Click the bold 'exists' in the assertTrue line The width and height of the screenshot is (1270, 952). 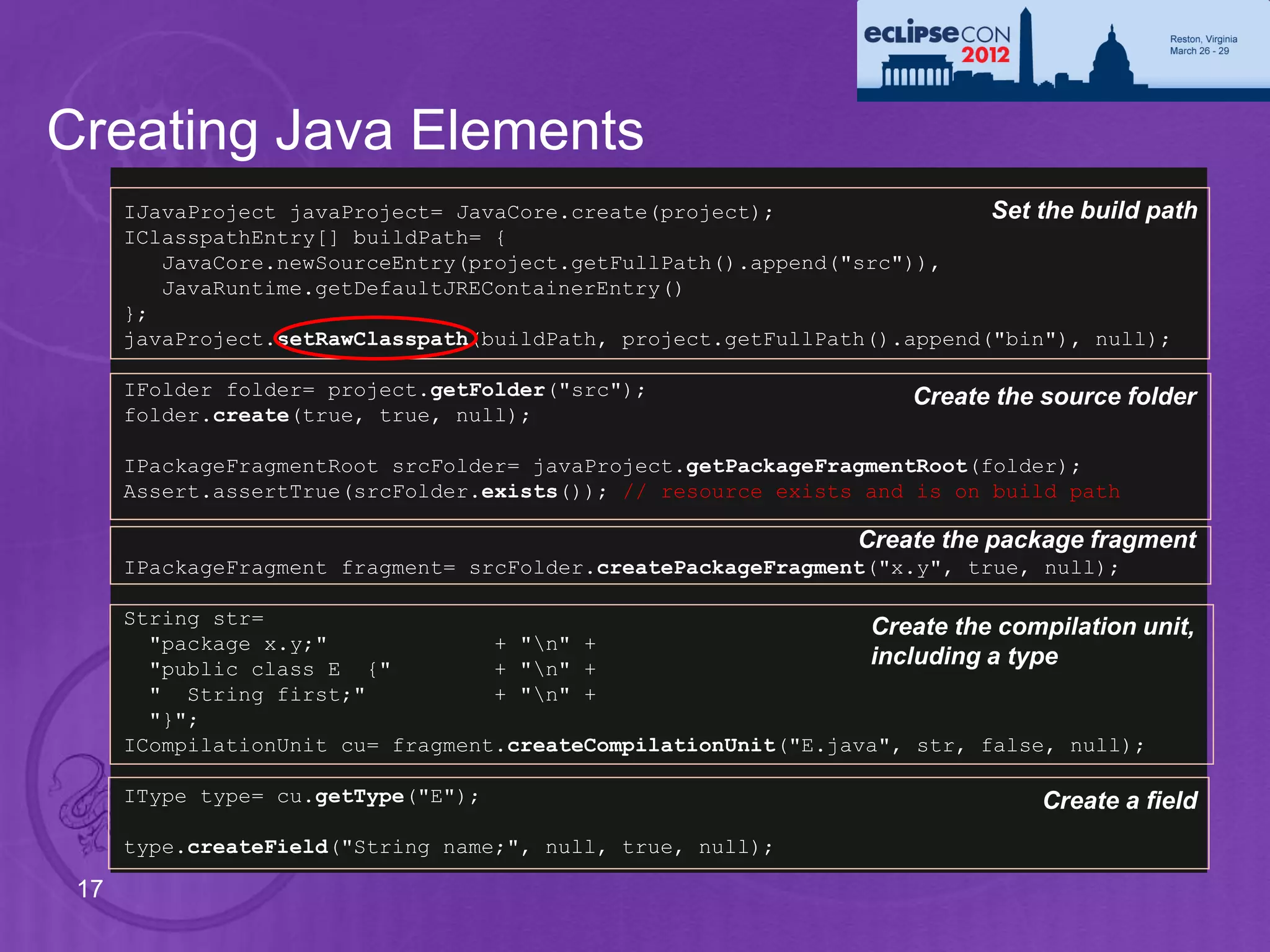[519, 491]
